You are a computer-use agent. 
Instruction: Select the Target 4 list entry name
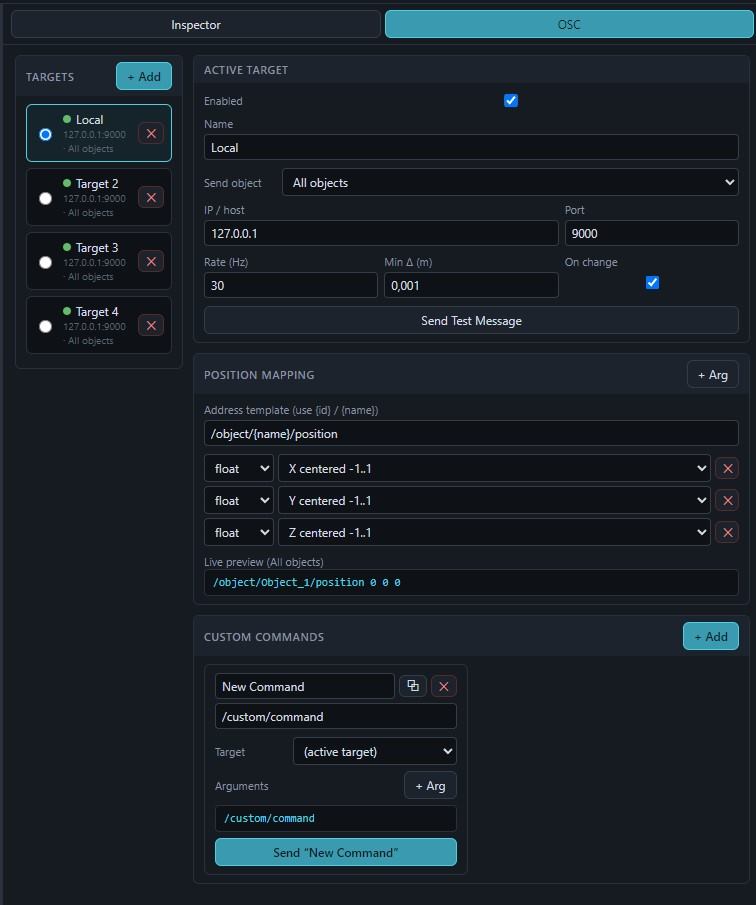[x=97, y=312]
